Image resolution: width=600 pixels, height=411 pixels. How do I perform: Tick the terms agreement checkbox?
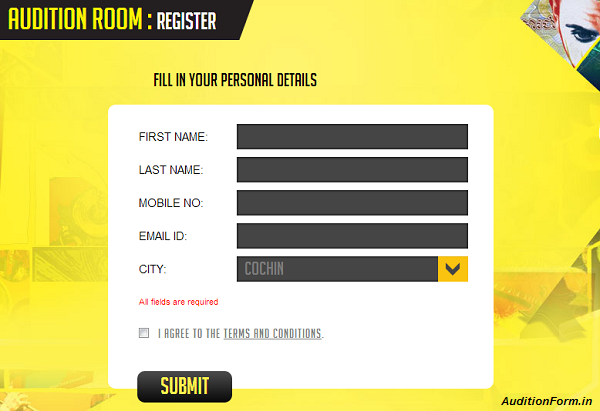(x=144, y=333)
